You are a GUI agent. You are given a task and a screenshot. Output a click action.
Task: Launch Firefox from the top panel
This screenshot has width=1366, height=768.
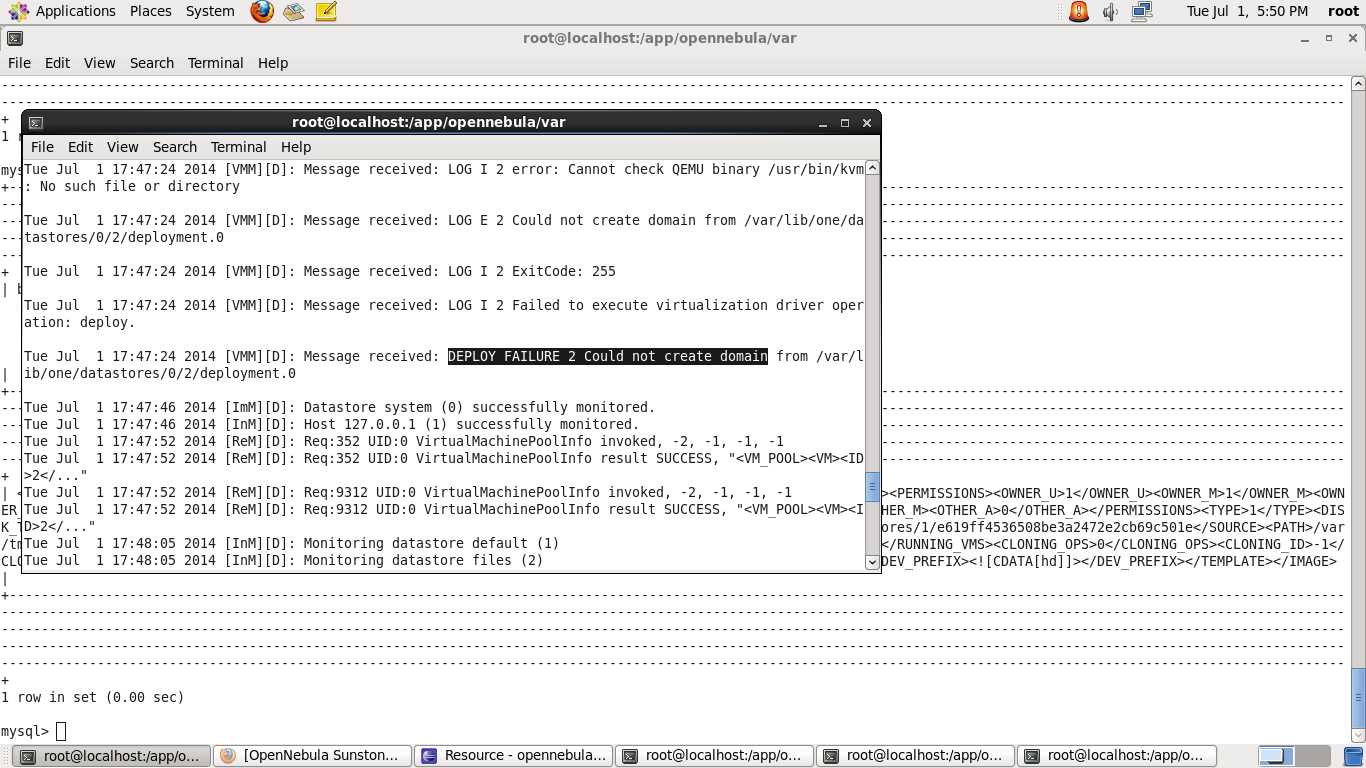click(x=262, y=12)
